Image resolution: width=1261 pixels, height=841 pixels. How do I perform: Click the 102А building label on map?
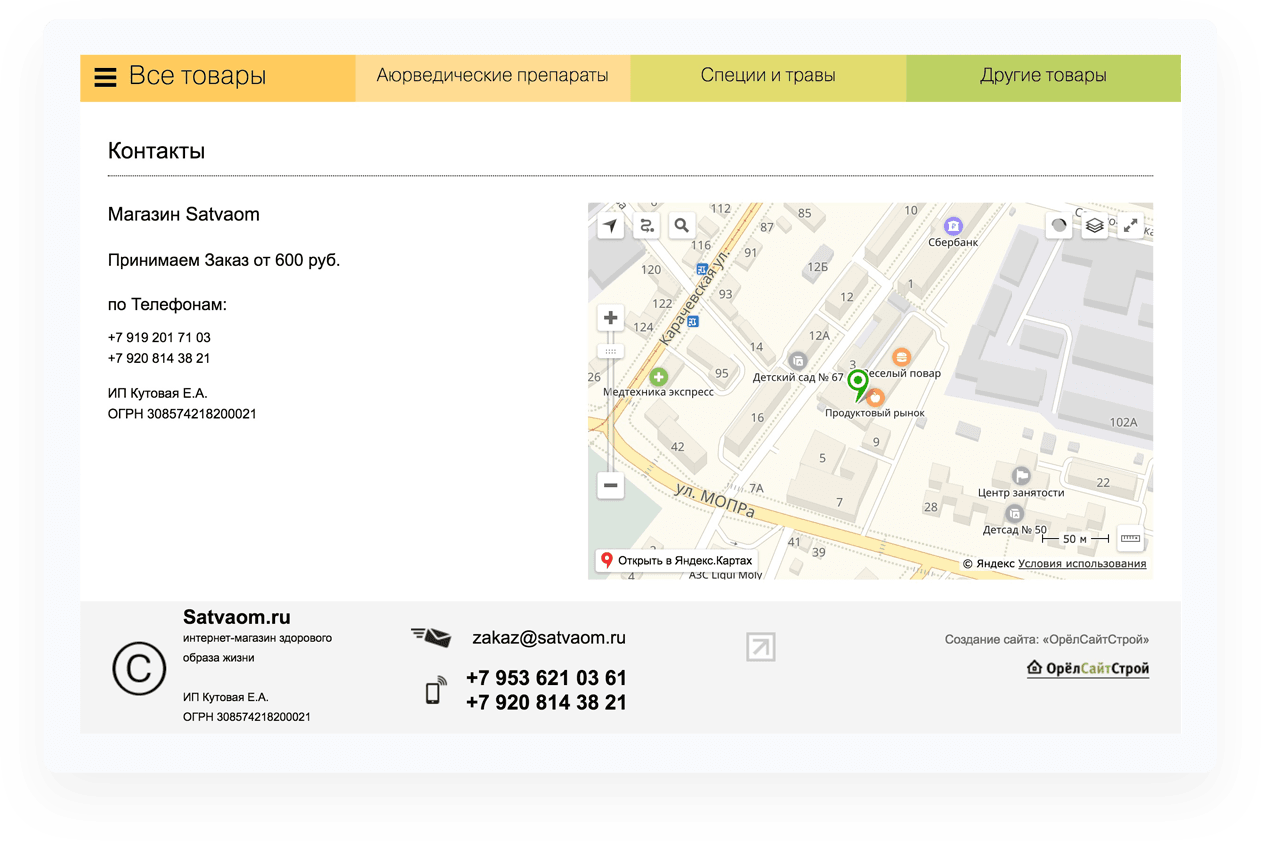point(1124,423)
